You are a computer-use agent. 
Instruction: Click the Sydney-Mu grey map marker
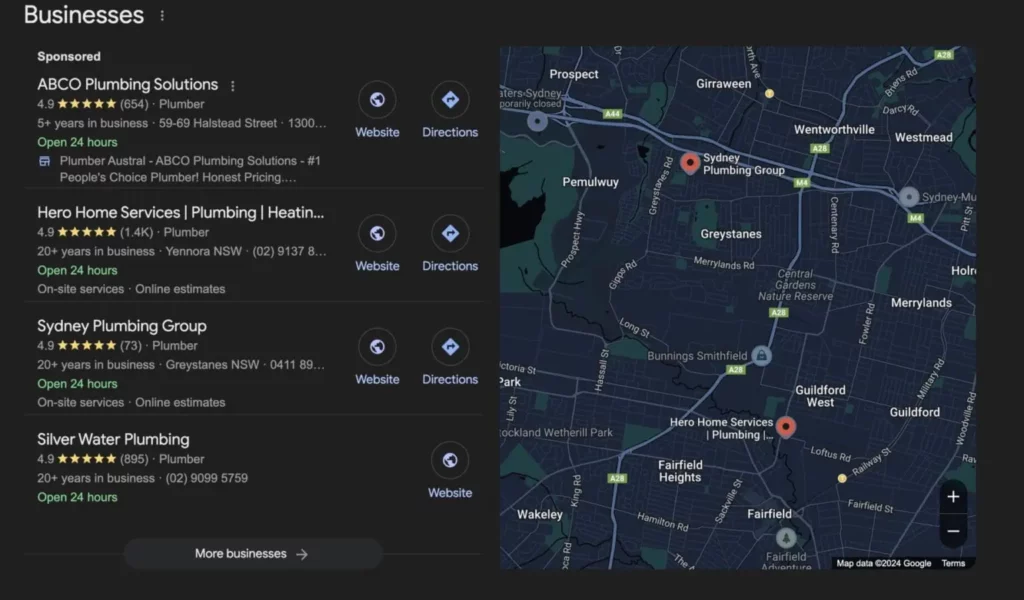click(x=908, y=197)
